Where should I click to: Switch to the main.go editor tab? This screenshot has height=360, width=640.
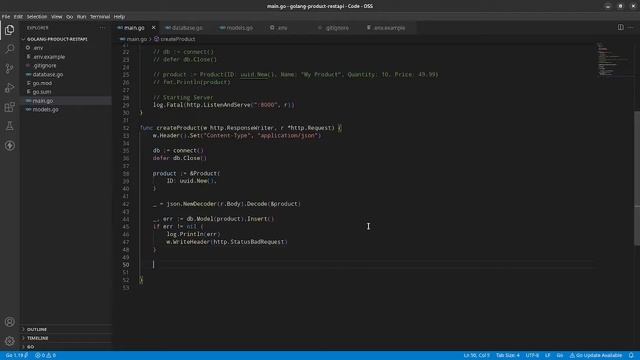point(134,28)
